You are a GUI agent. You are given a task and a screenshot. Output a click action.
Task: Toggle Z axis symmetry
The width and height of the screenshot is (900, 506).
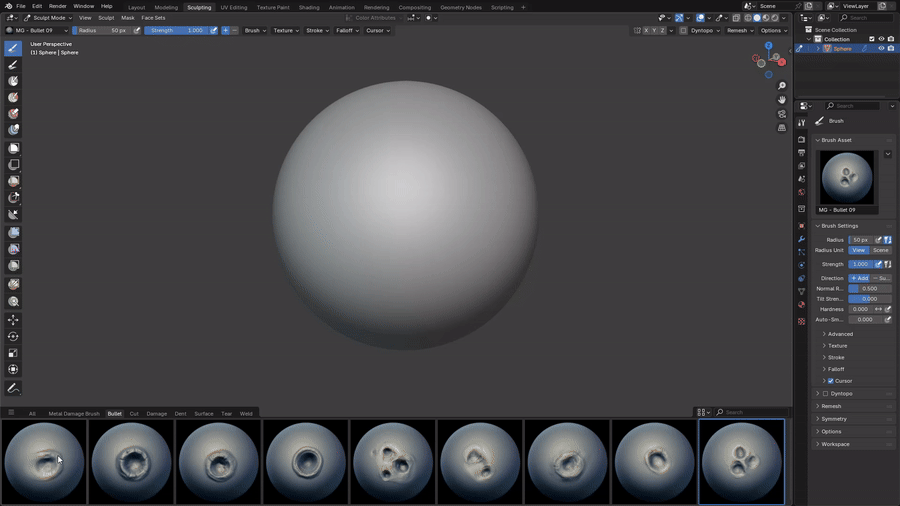tap(662, 30)
